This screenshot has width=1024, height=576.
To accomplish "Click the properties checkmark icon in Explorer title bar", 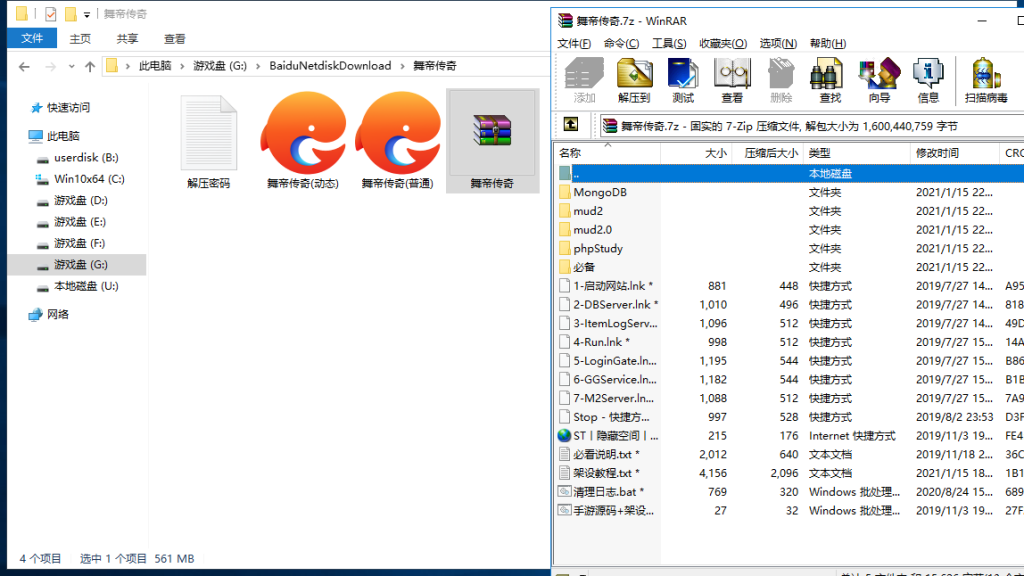I will pyautogui.click(x=50, y=14).
